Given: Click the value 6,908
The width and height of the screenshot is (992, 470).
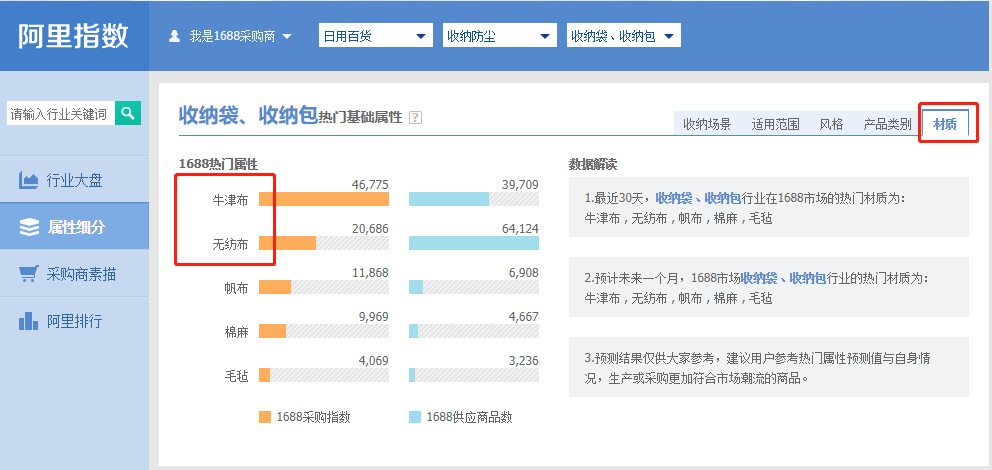Looking at the screenshot, I should pos(524,273).
